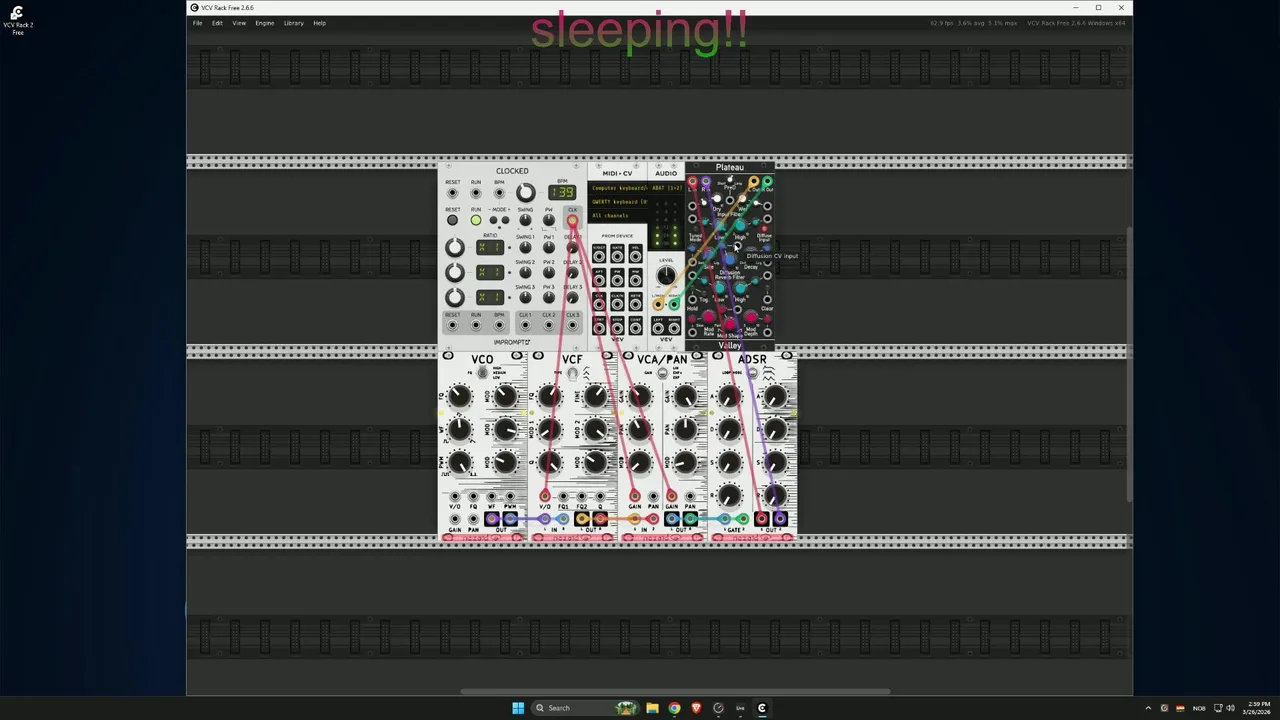The height and width of the screenshot is (720, 1280).
Task: Open the AUDIO module device selector display
Action: [x=666, y=188]
